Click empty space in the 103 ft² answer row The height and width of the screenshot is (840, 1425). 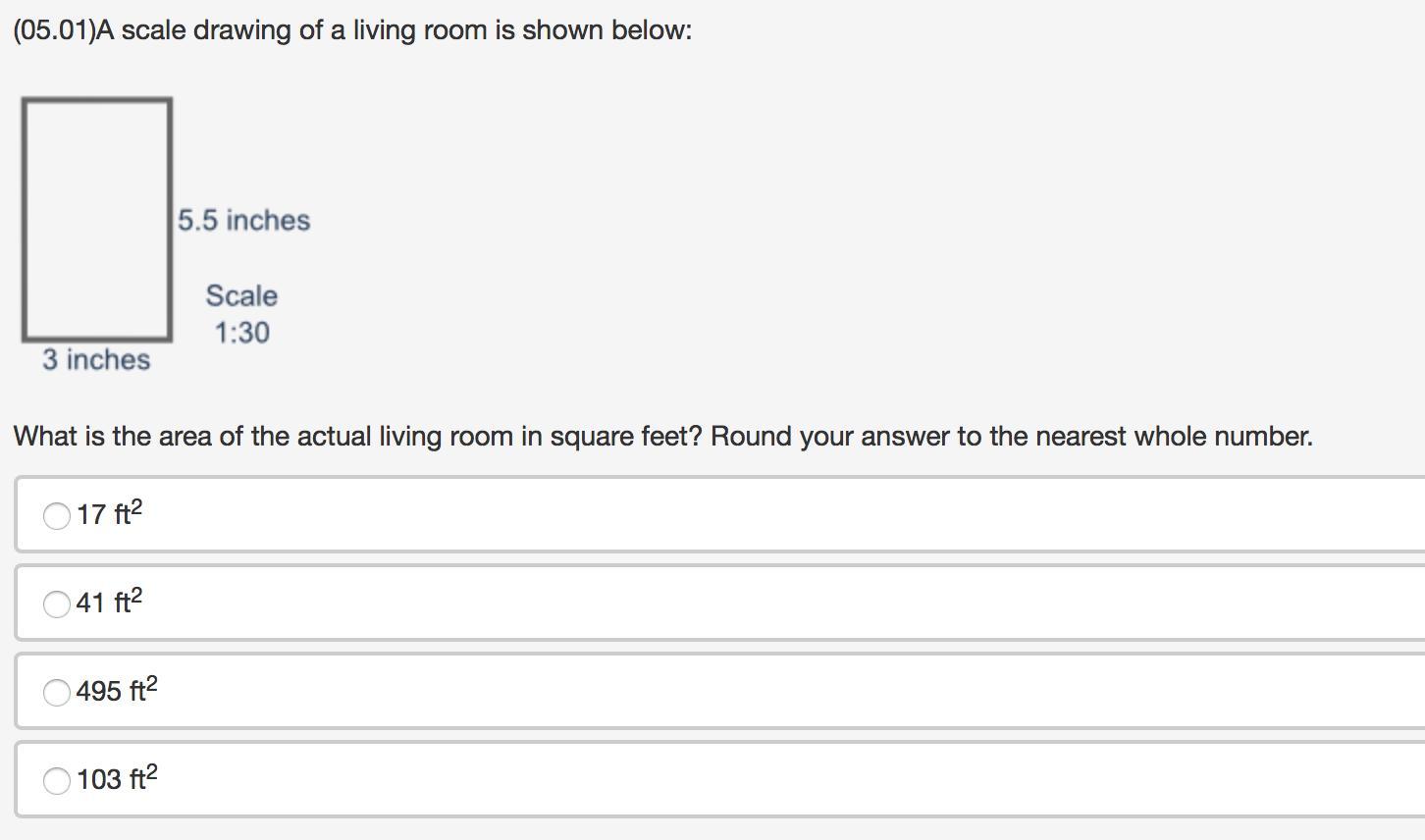click(785, 779)
